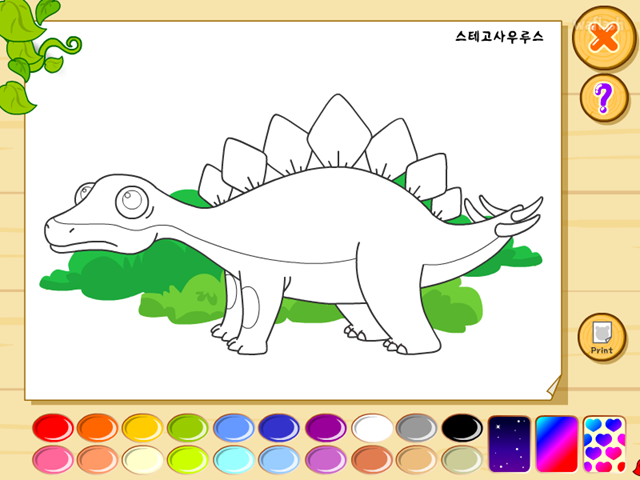Select the terracotta brown paint swatch

coord(372,459)
